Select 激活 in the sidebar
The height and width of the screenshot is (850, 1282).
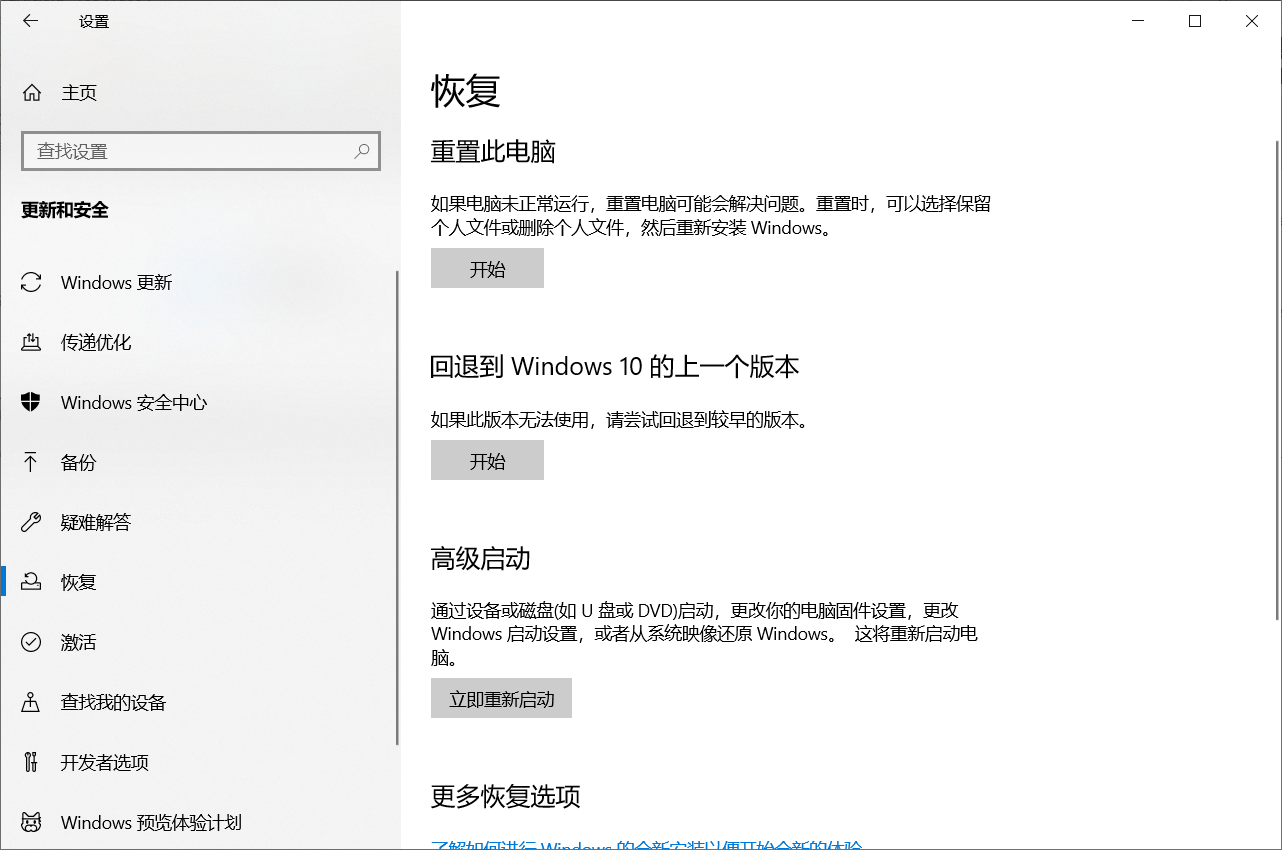[x=198, y=643]
